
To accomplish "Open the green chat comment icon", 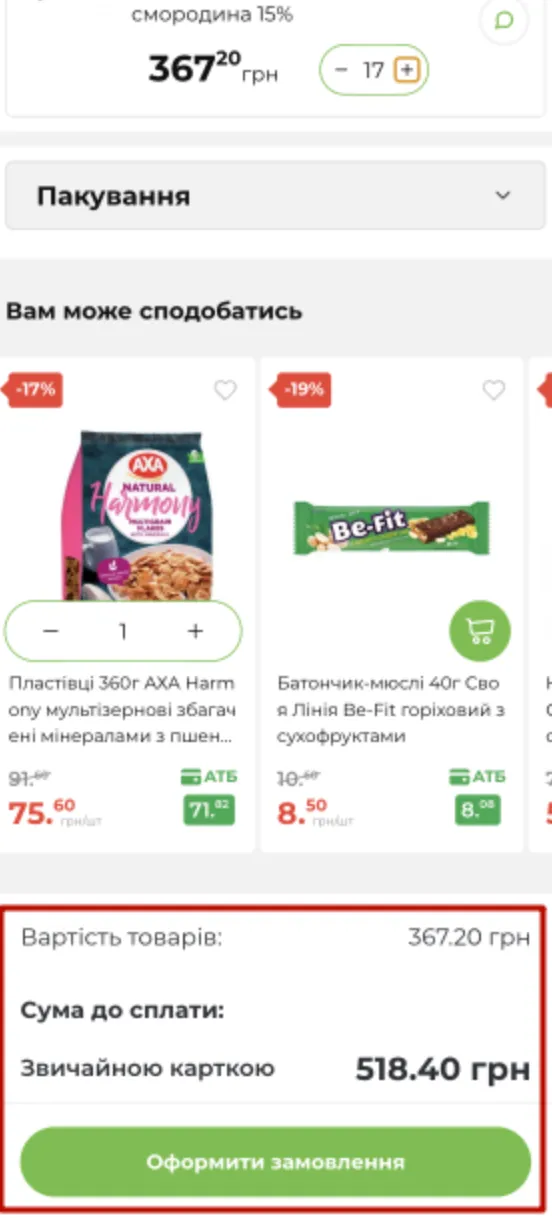I will 504,20.
